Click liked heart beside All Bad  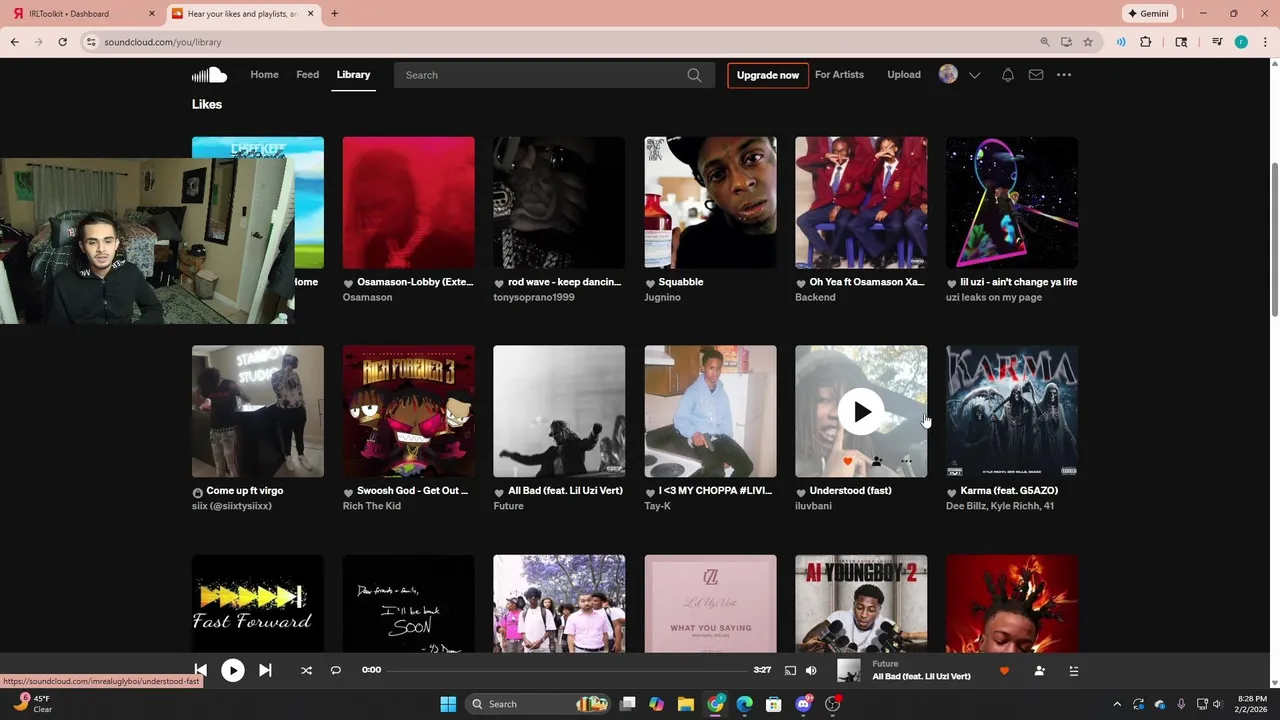click(x=499, y=492)
